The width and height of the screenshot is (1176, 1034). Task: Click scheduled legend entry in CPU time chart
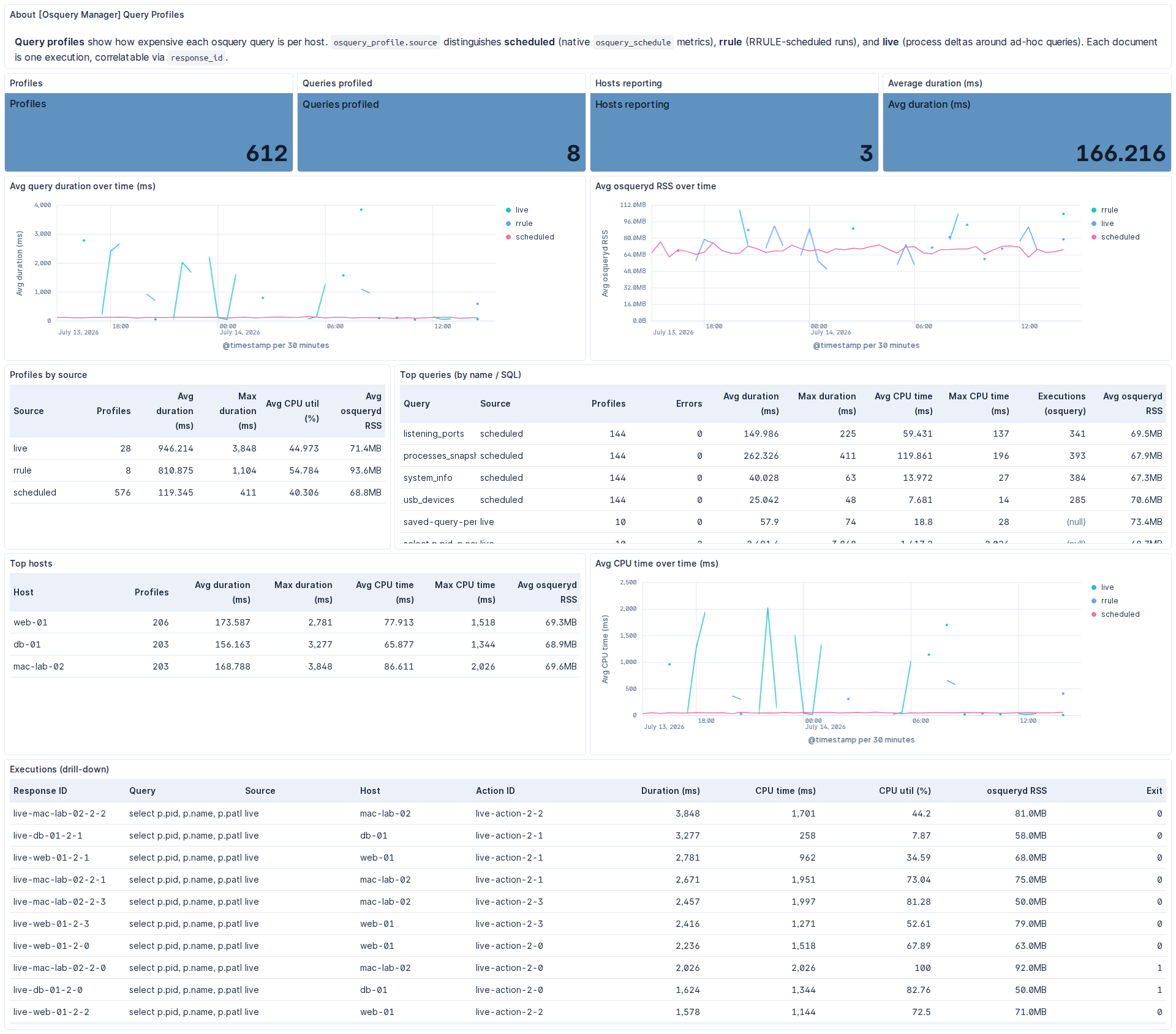point(1120,614)
